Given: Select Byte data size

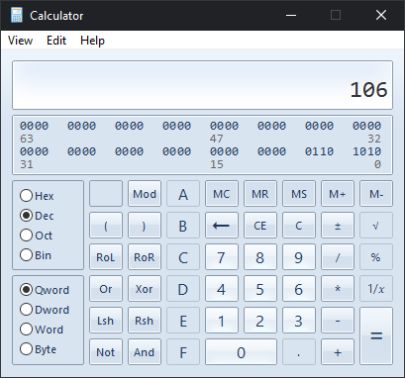Looking at the screenshot, I should click(38, 349).
